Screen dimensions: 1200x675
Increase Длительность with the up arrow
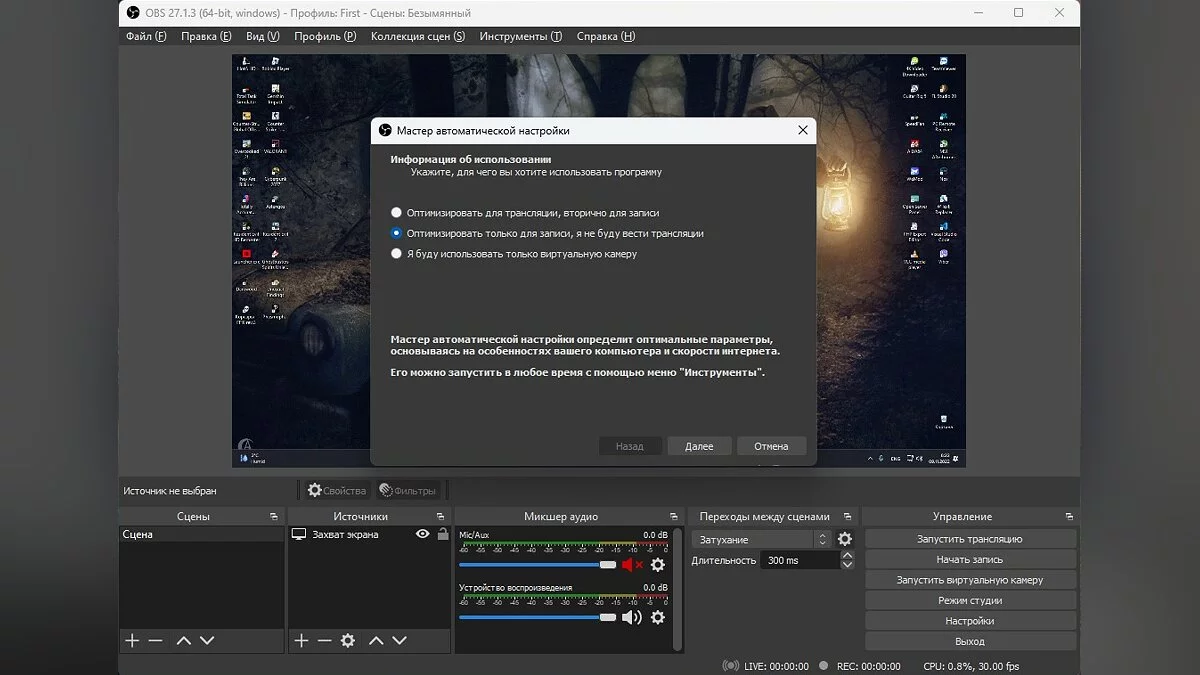(848, 555)
